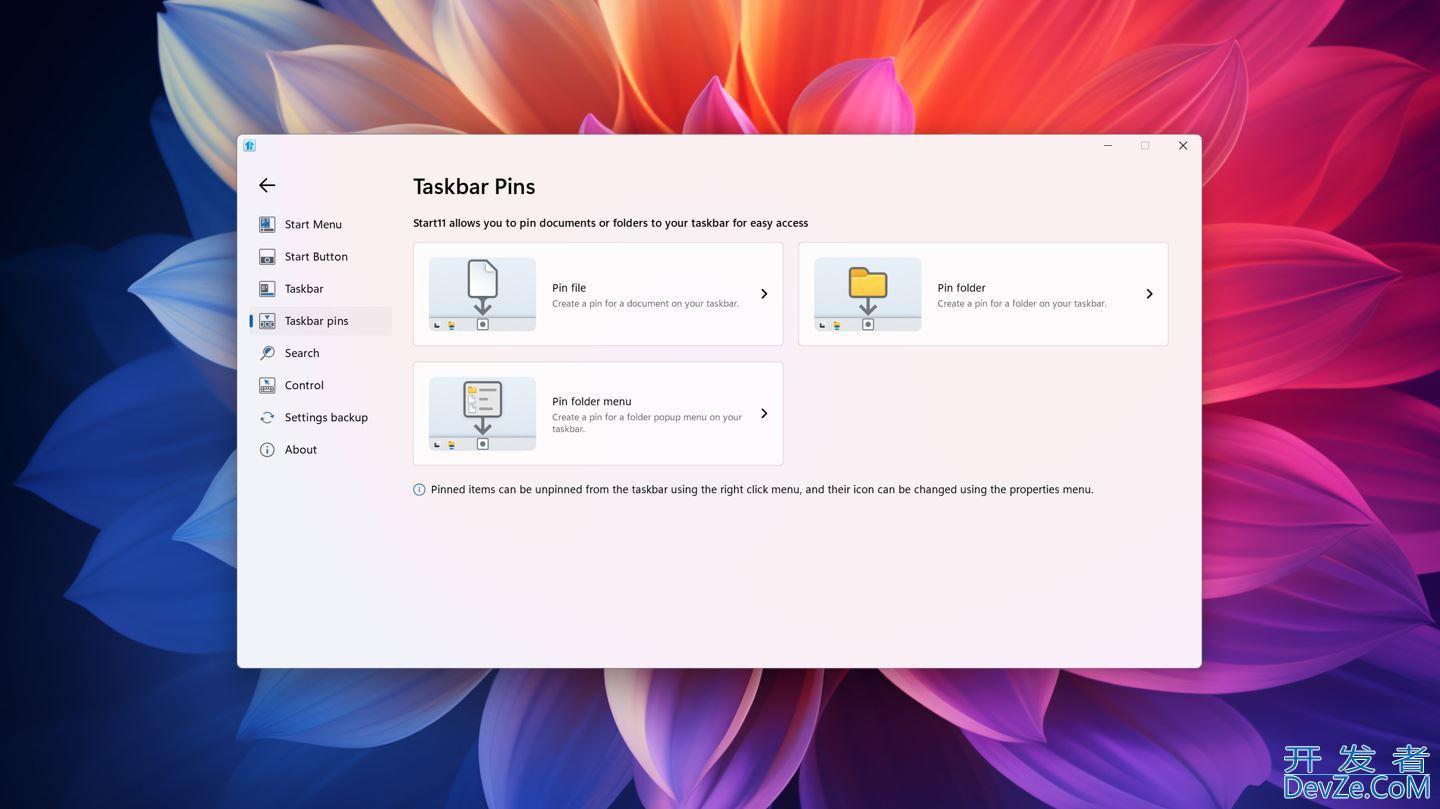Screen dimensions: 1440x809
Task: Open the Start Menu section
Action: pyautogui.click(x=320, y=224)
